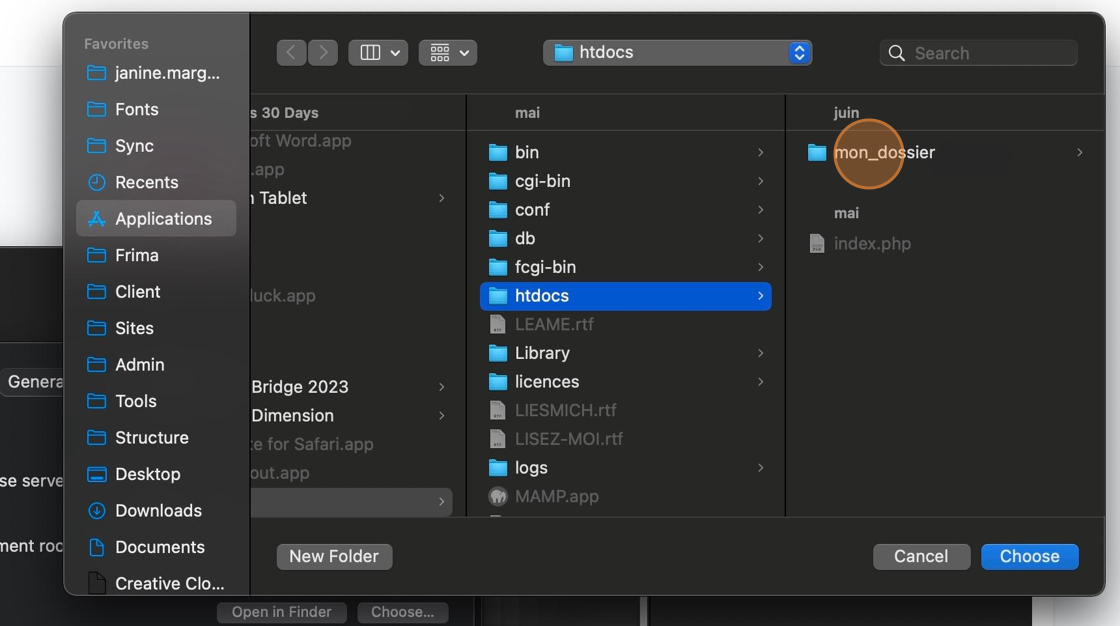The height and width of the screenshot is (626, 1120).
Task: Click the Choose button
Action: tap(1029, 556)
